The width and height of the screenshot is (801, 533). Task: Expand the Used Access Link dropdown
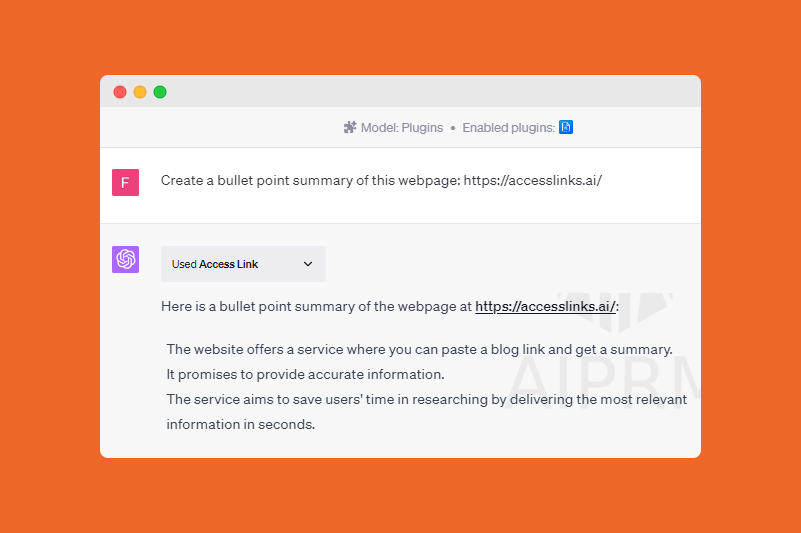tap(243, 264)
